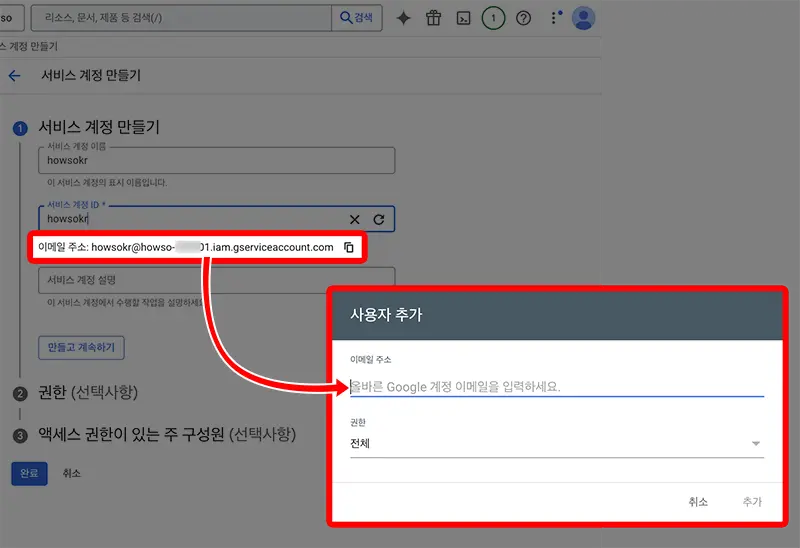
Task: Expand step 2 권한 (선택사항)
Action: pos(88,392)
